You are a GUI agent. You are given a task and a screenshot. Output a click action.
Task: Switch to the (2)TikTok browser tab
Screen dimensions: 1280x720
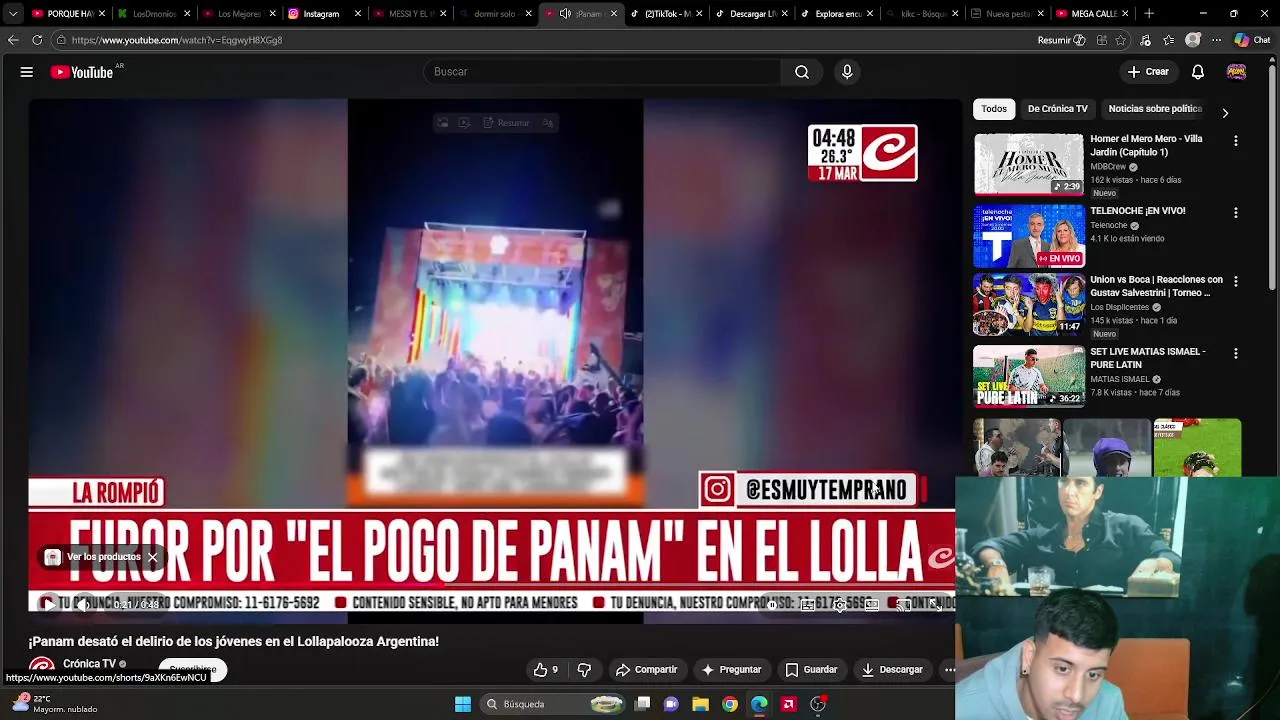pyautogui.click(x=668, y=14)
